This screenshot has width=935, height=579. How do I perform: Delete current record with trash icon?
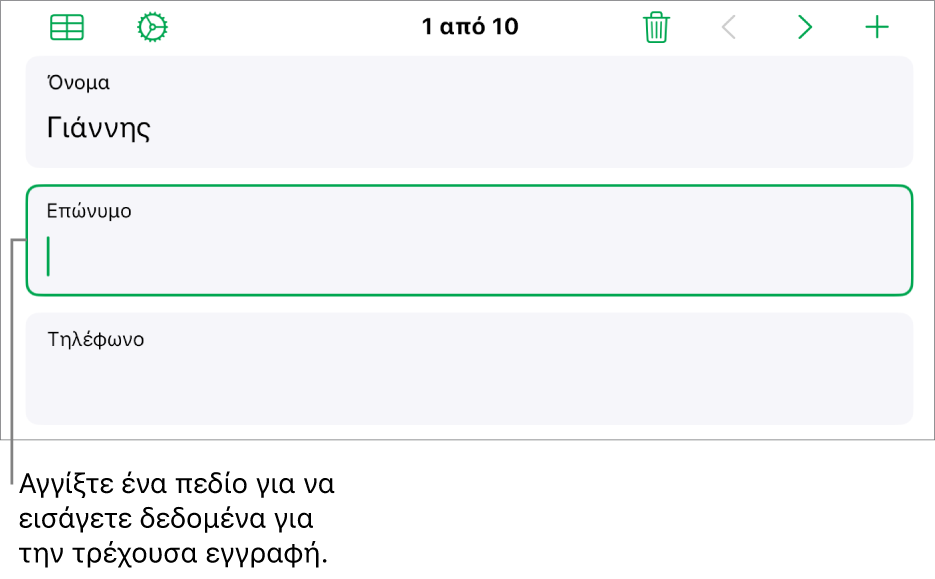[x=657, y=27]
